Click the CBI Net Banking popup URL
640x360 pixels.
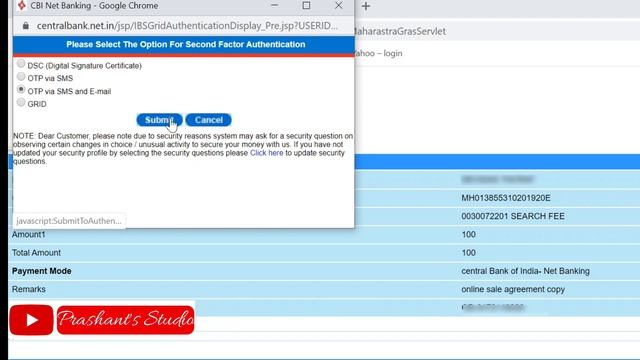pos(187,26)
